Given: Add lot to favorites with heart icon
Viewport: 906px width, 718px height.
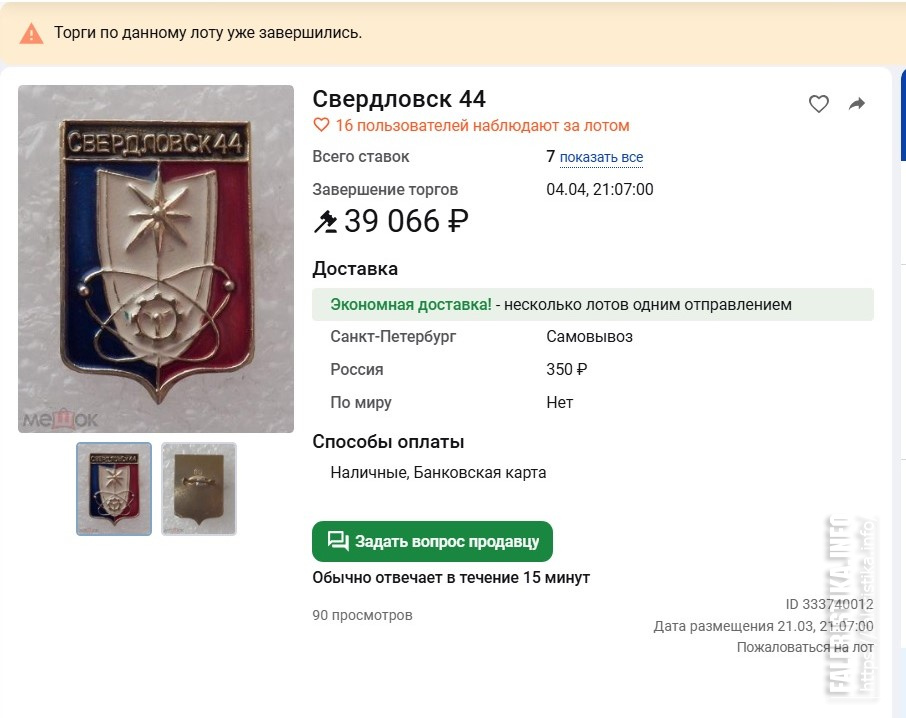Looking at the screenshot, I should tap(819, 104).
